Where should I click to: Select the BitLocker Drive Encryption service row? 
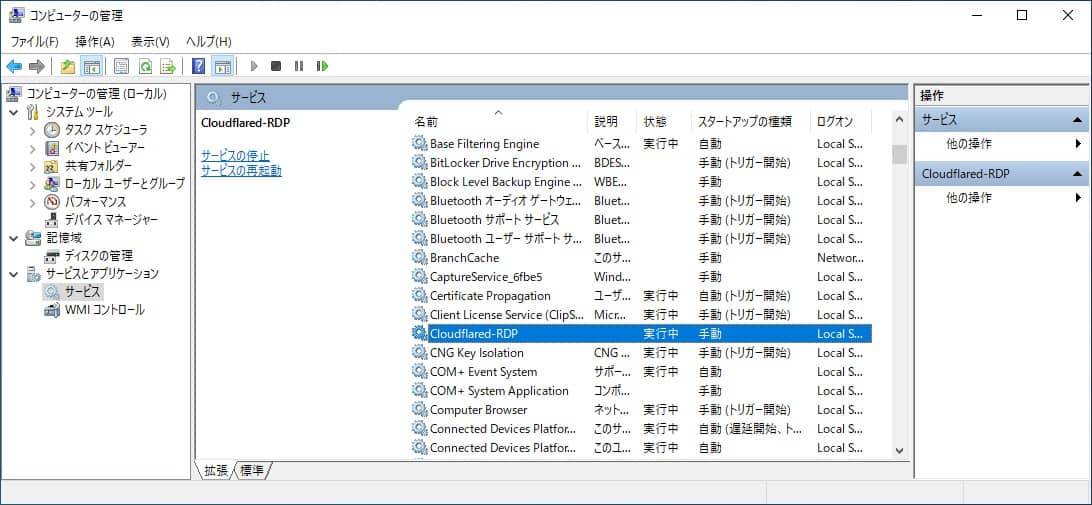tap(641, 163)
